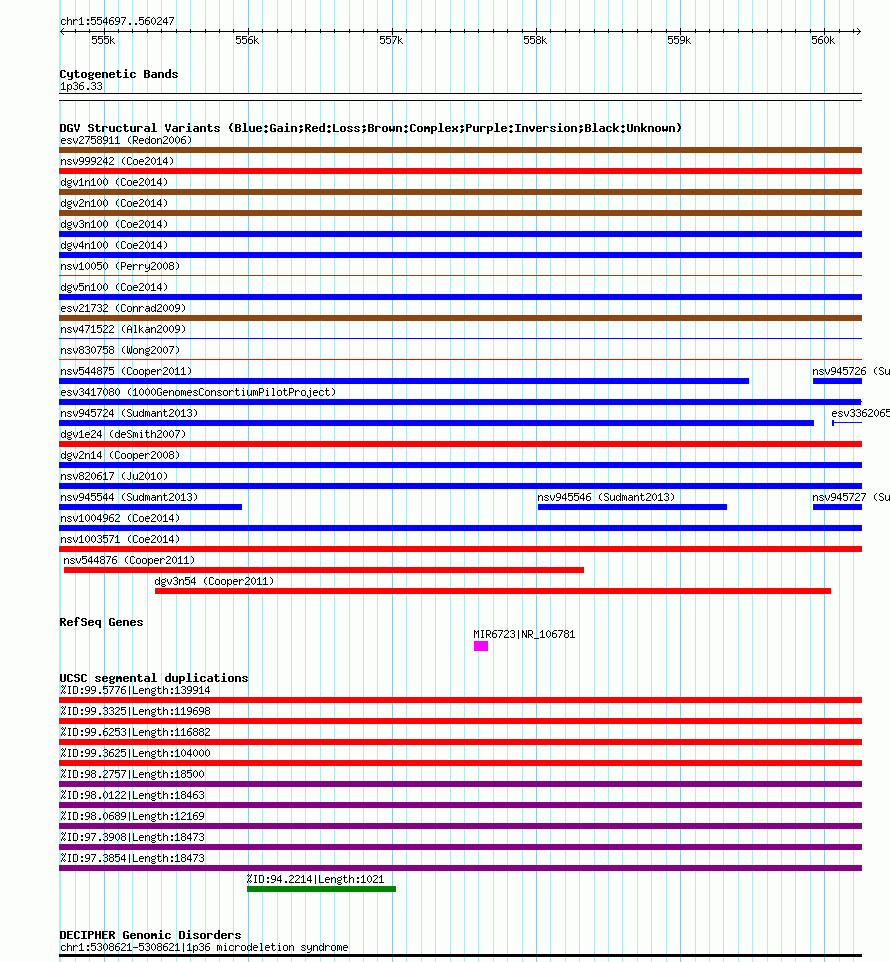890x962 pixels.
Task: Select the nsv999242 (Coe2014) red loss bar
Action: pyautogui.click(x=461, y=171)
